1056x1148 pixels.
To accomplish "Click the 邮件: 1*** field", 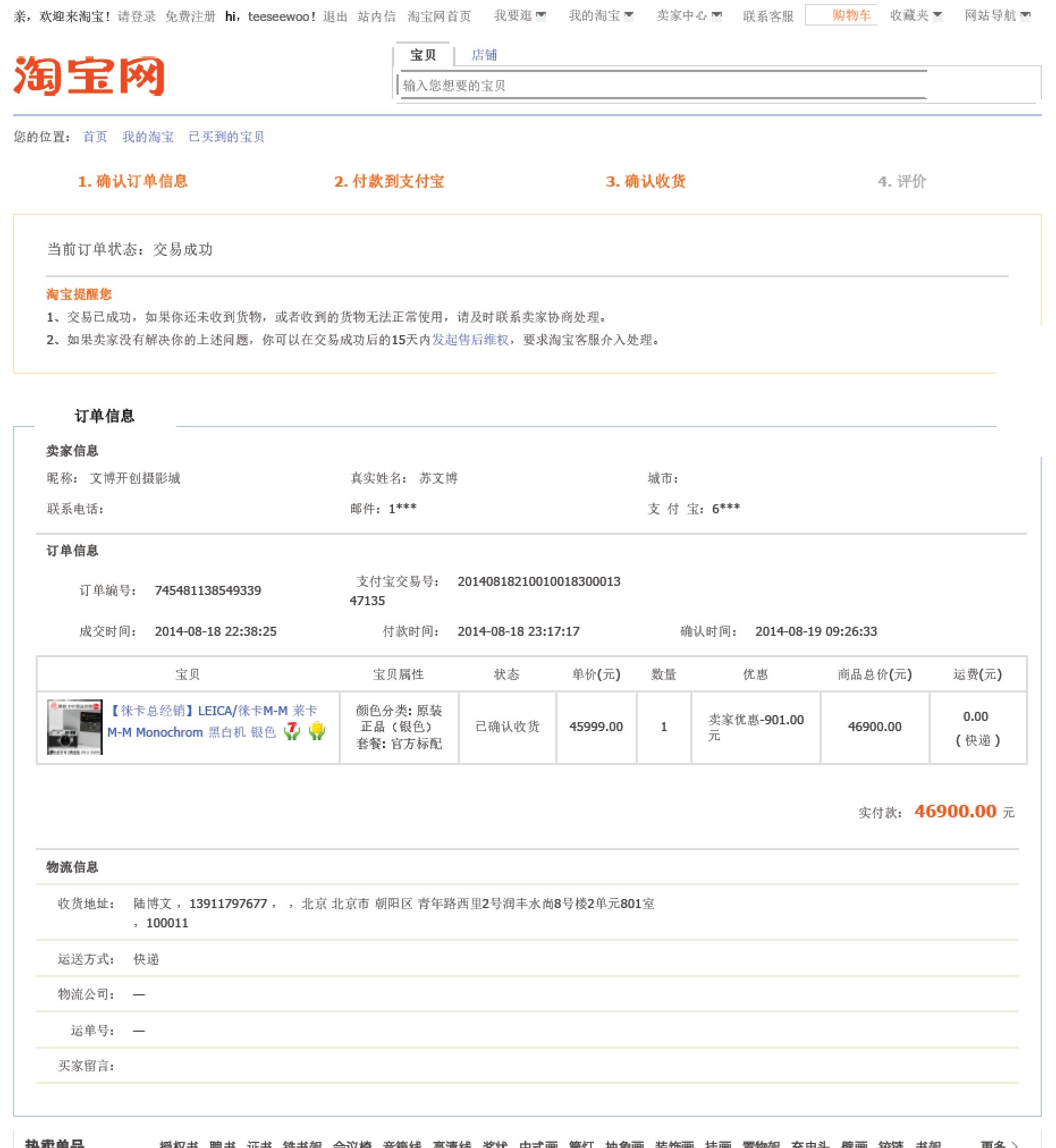I will click(383, 509).
